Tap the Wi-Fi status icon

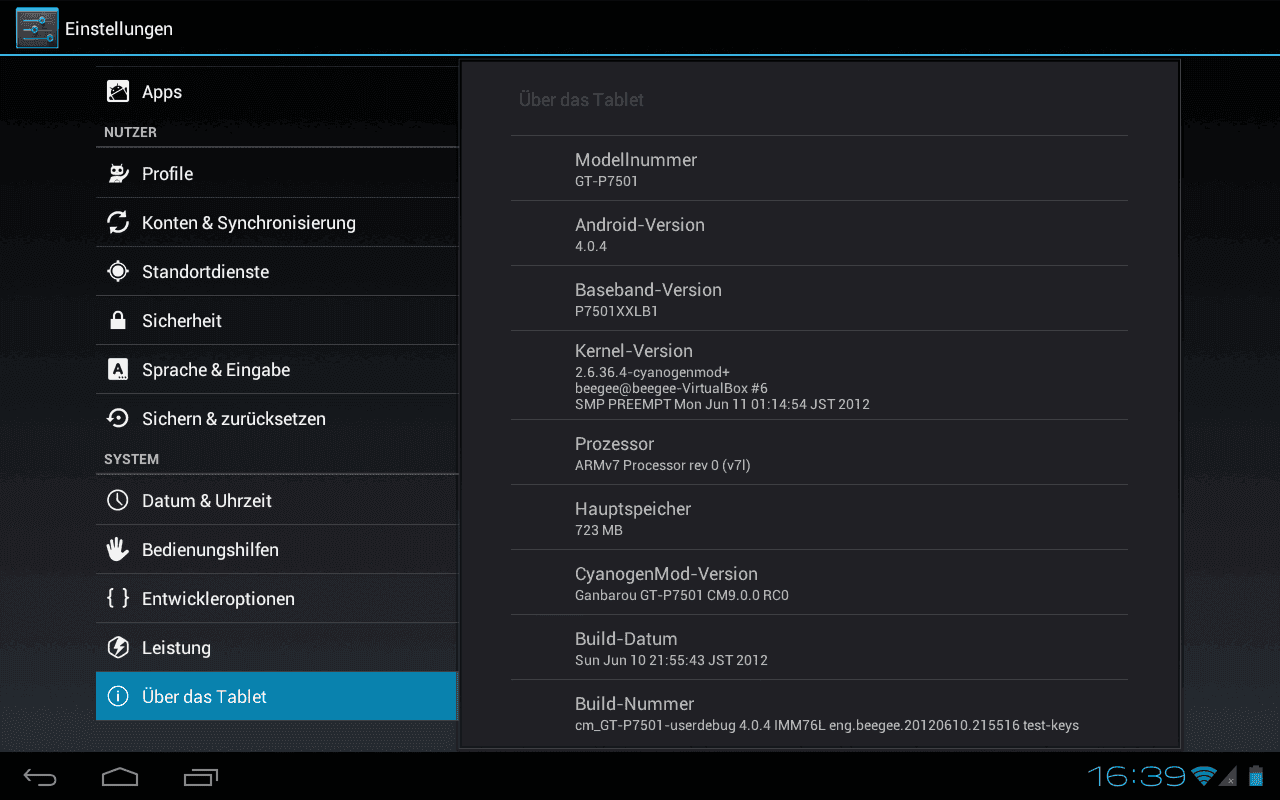tap(1203, 776)
